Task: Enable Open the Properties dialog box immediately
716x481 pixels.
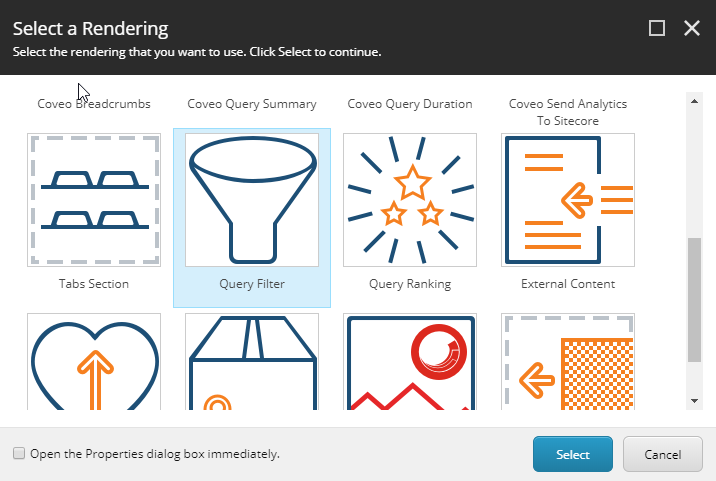Action: click(19, 453)
